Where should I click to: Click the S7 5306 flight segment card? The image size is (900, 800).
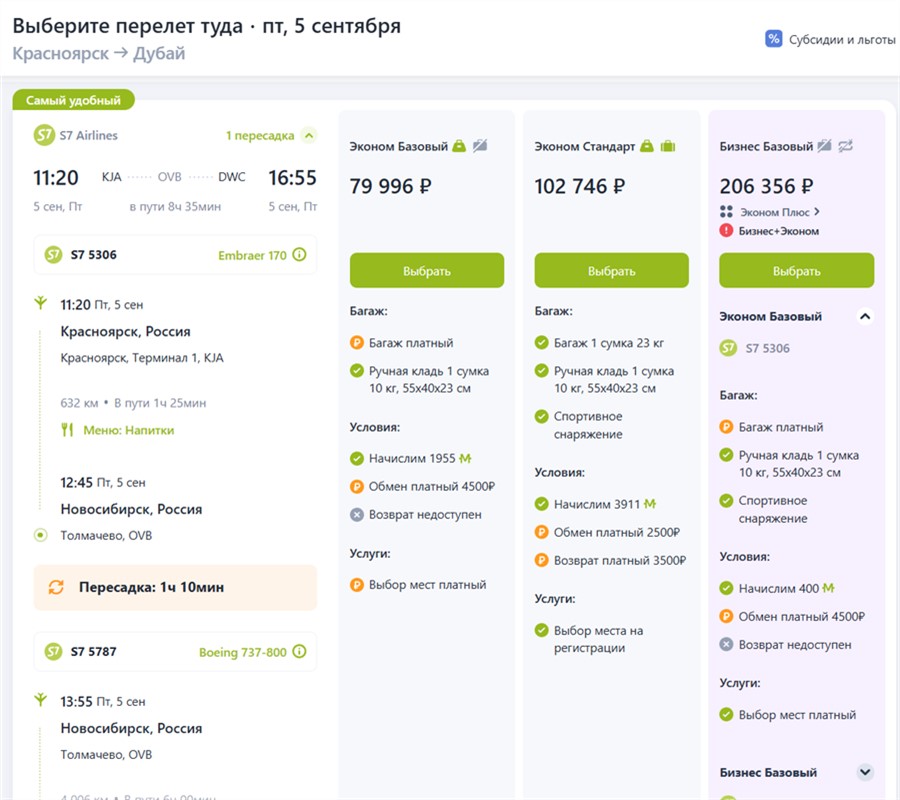point(175,255)
